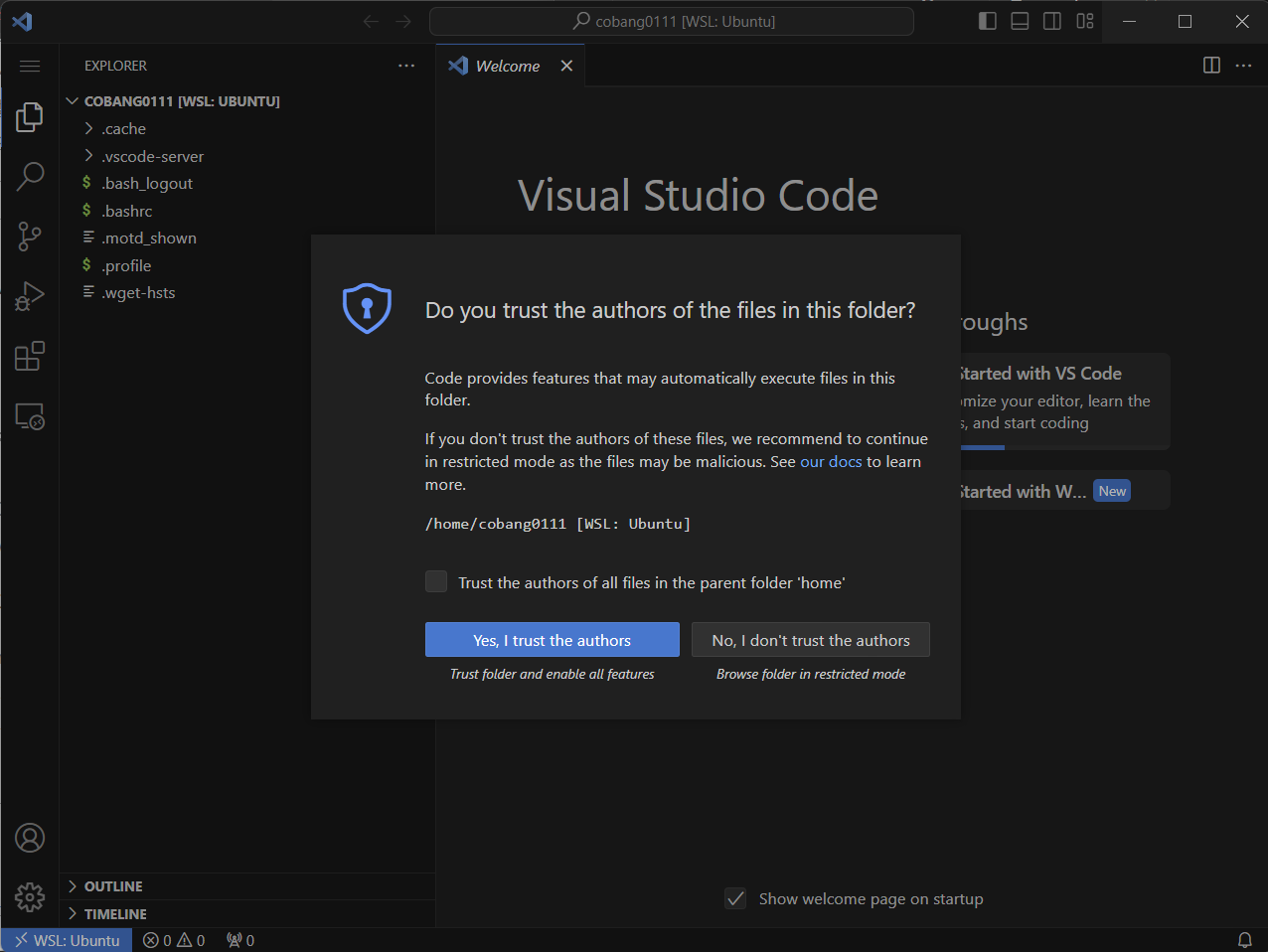1268x952 pixels.
Task: Click the shield icon in trust dialog
Action: 367,308
